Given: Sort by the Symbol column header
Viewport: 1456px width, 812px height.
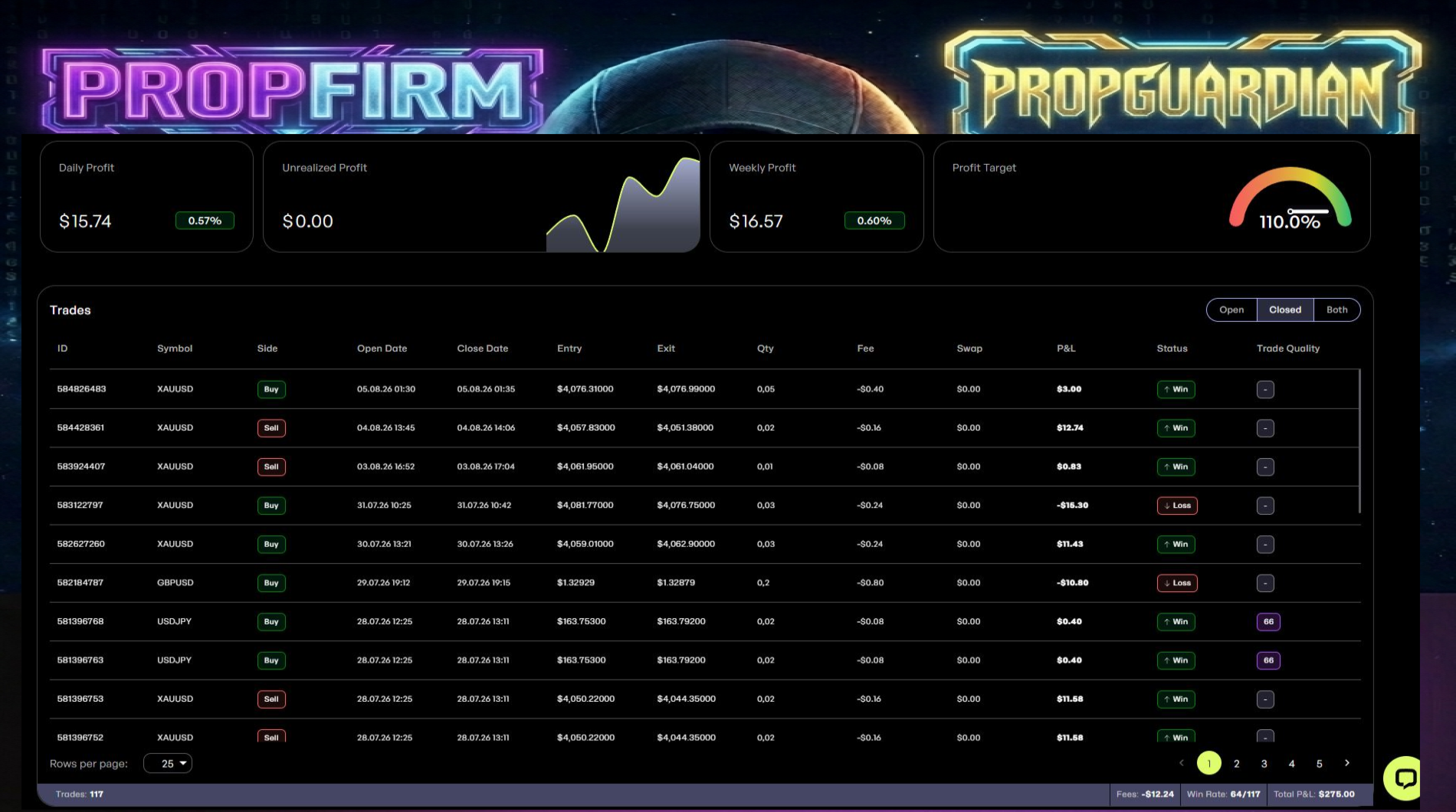Looking at the screenshot, I should point(175,349).
